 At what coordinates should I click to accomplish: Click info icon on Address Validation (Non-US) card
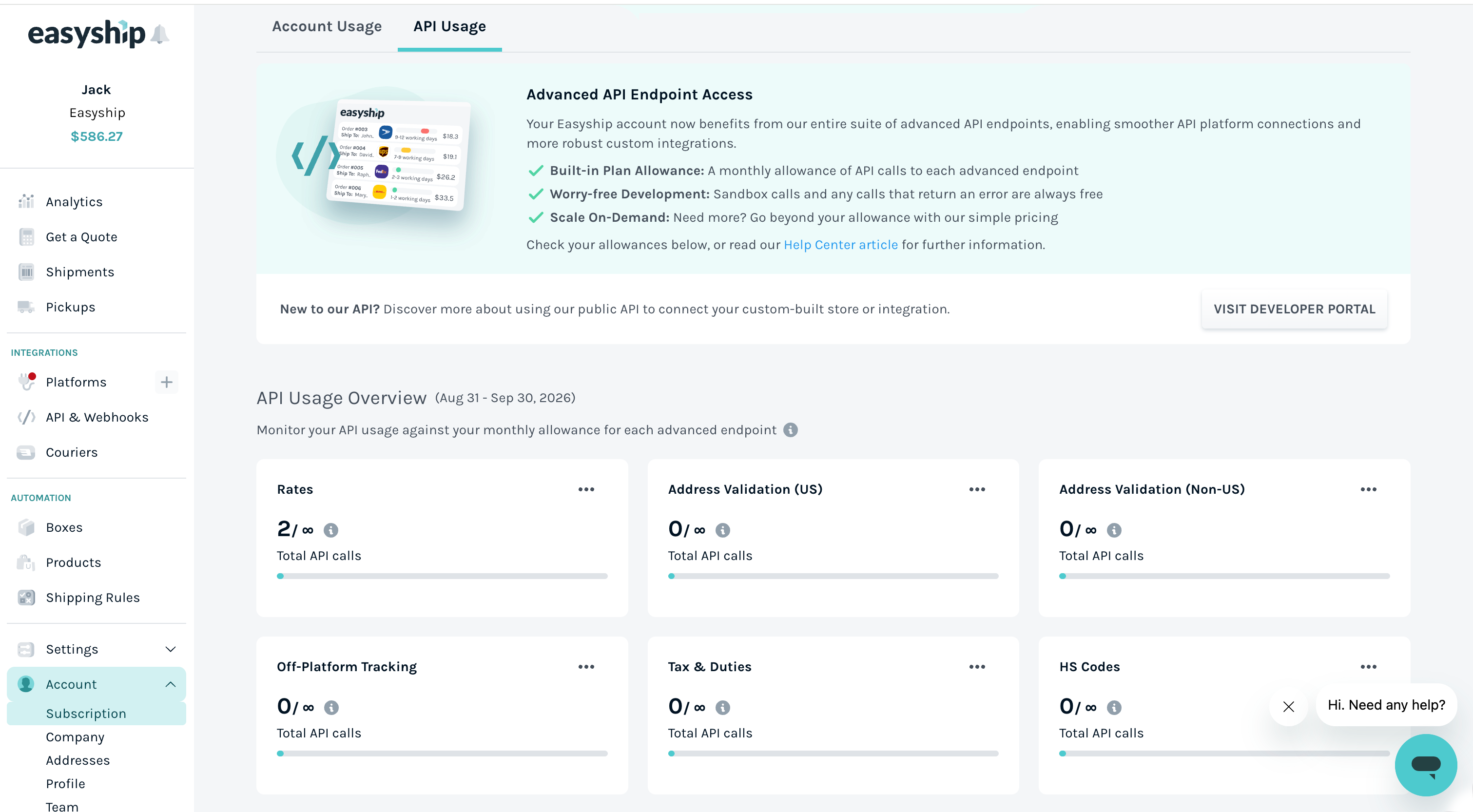click(x=1114, y=531)
